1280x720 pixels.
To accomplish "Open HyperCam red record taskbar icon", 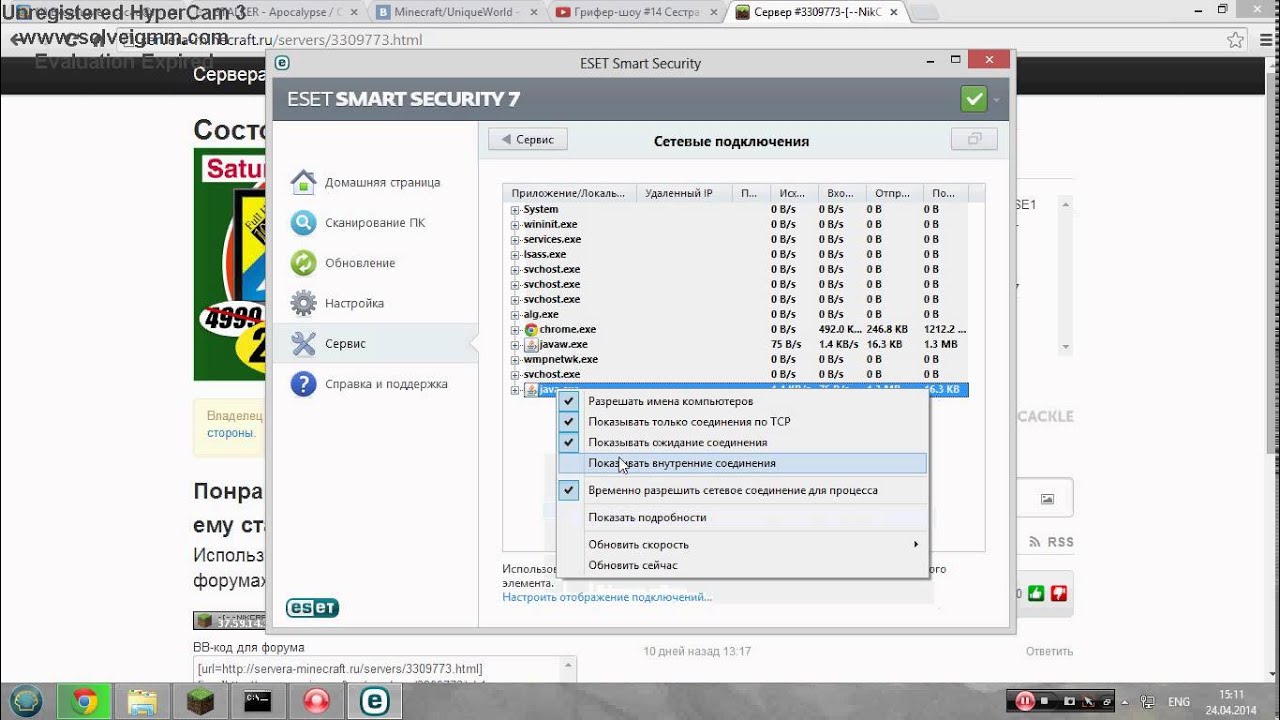I will click(316, 701).
